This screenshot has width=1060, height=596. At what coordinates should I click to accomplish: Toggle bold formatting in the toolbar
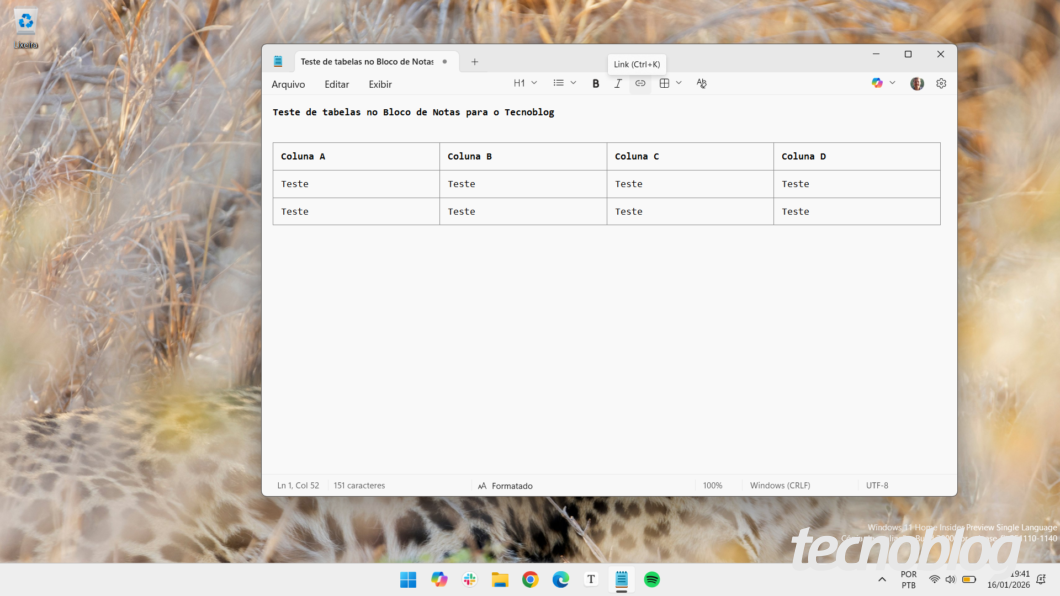[x=596, y=83]
